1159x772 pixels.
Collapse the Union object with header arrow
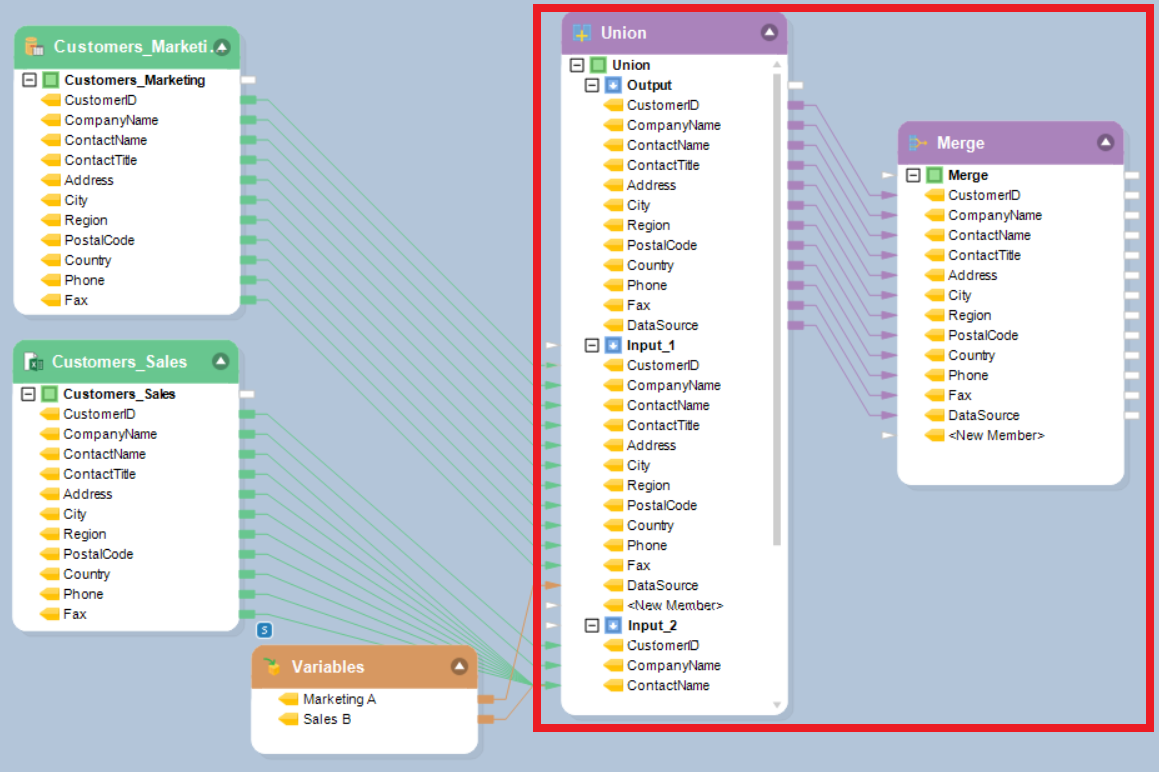tap(769, 32)
